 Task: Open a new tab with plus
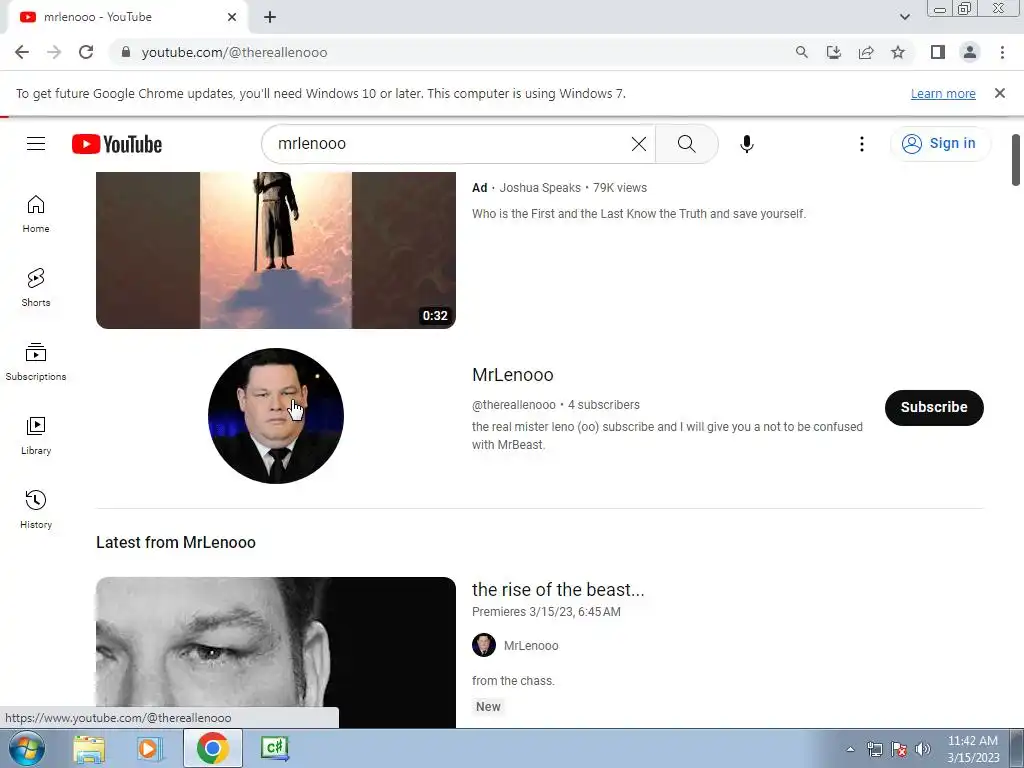[270, 18]
